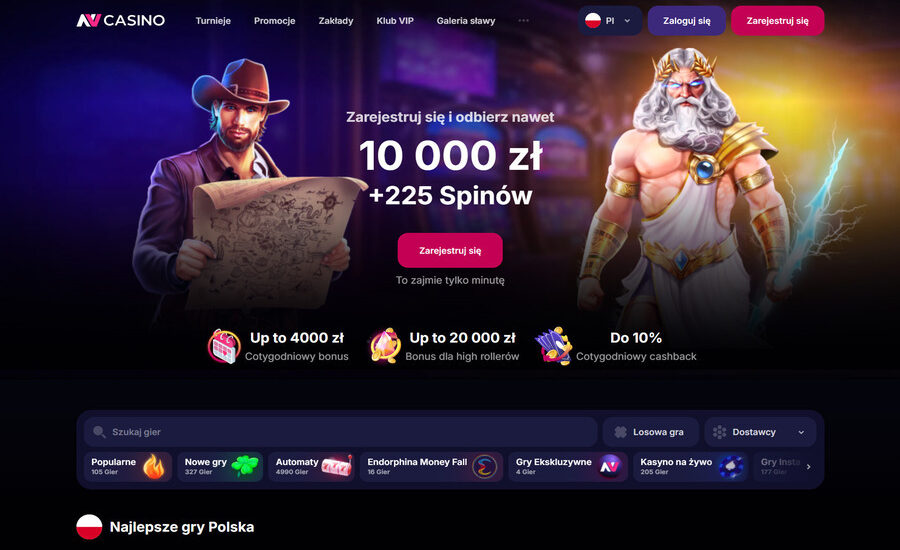This screenshot has height=550, width=900.
Task: Click the weekly bonus calendar icon
Action: pyautogui.click(x=224, y=346)
